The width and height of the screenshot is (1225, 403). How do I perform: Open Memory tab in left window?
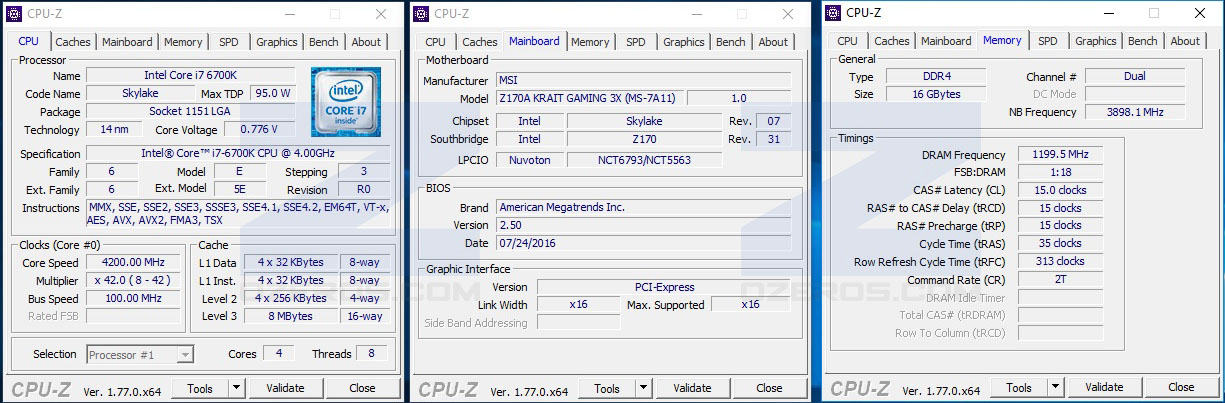pyautogui.click(x=183, y=42)
